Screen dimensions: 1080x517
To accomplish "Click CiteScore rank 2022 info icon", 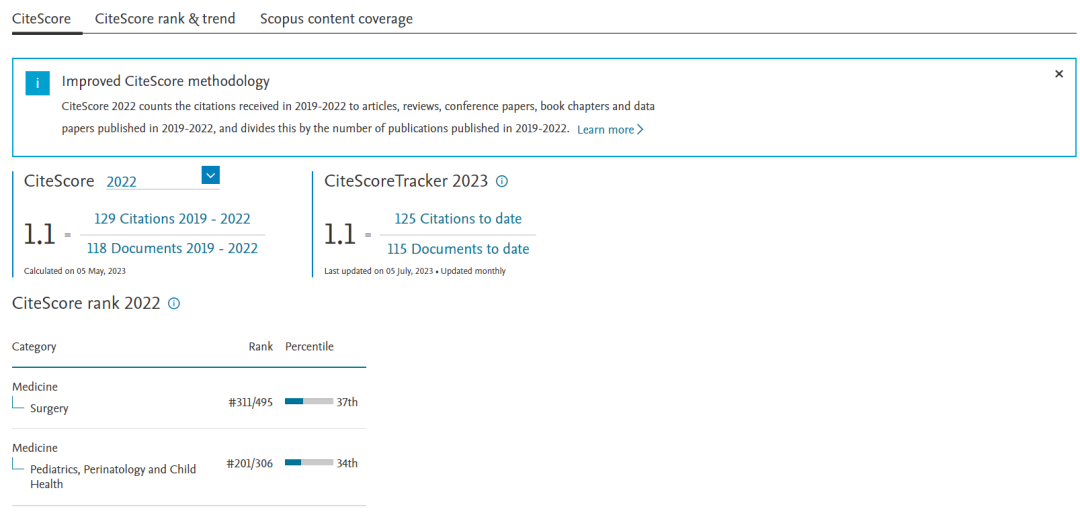I will 174,304.
